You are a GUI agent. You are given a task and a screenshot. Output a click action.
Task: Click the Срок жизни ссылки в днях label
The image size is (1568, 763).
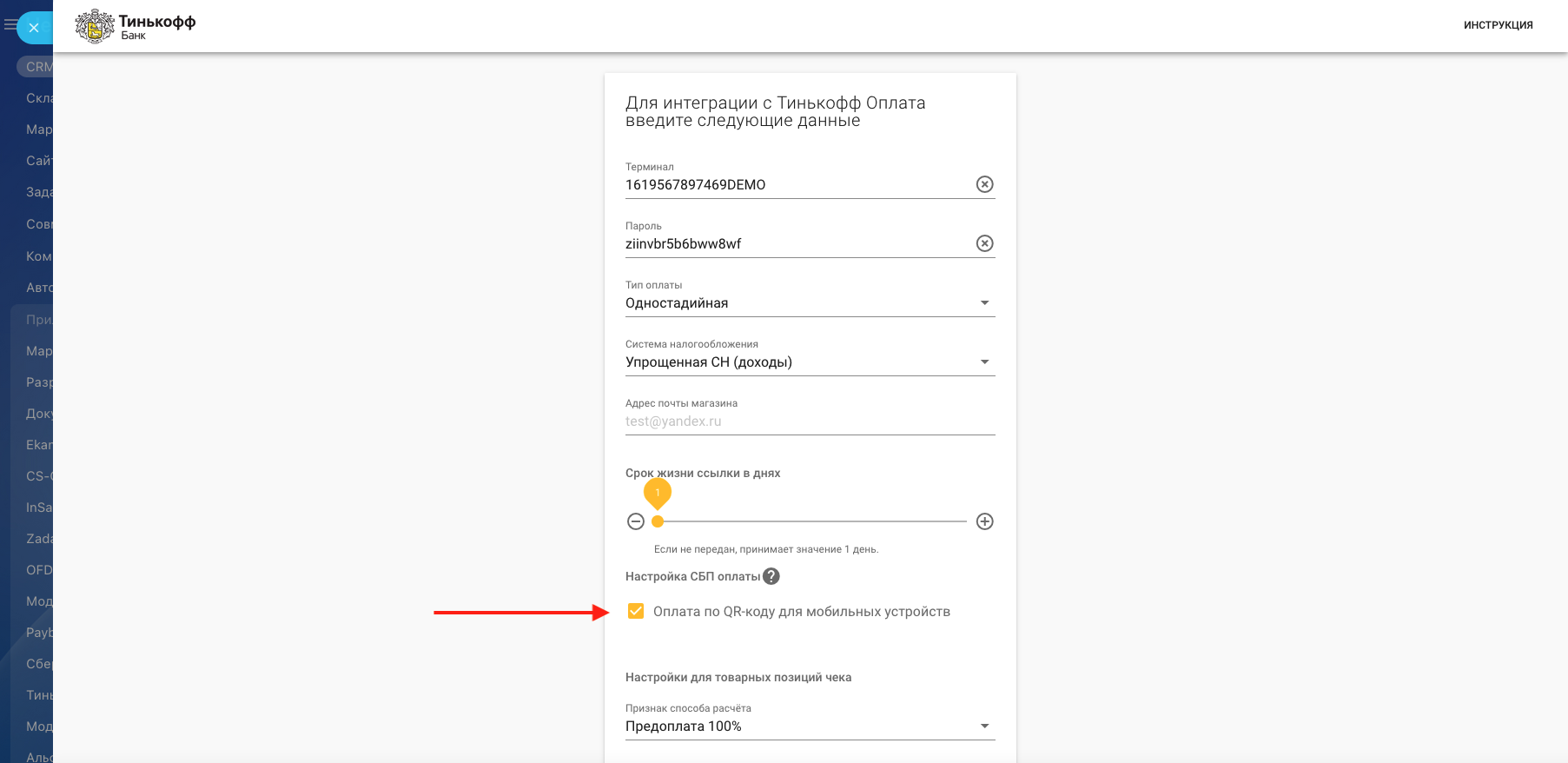tap(703, 474)
